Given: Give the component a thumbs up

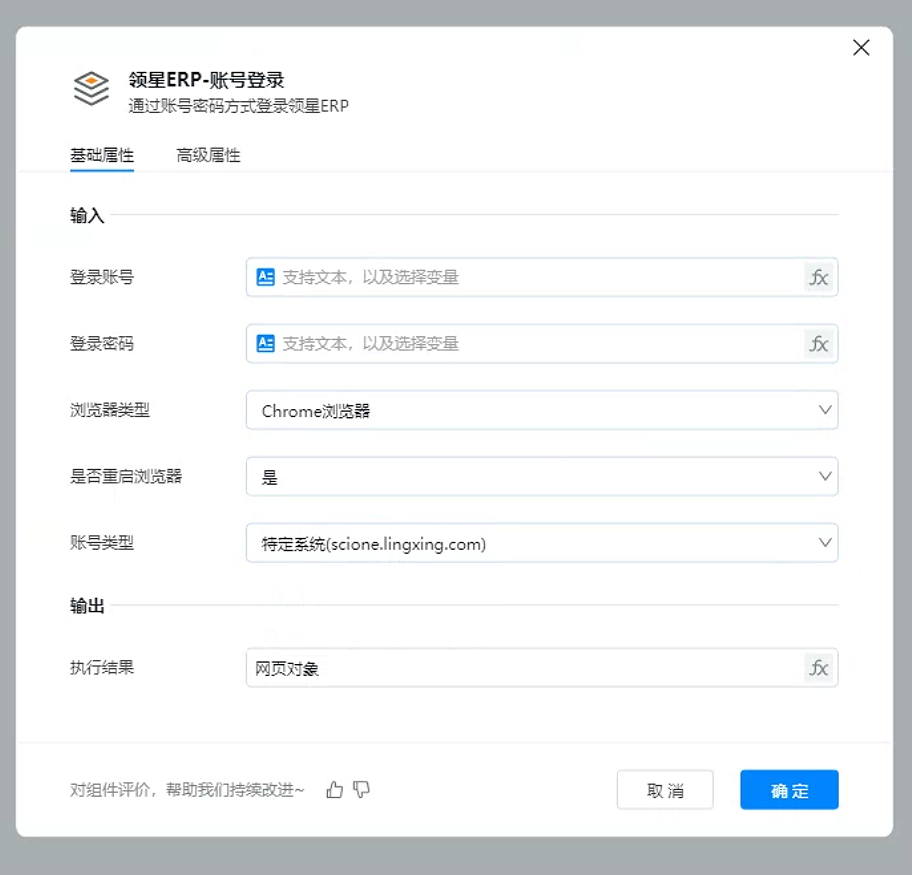Looking at the screenshot, I should (335, 790).
